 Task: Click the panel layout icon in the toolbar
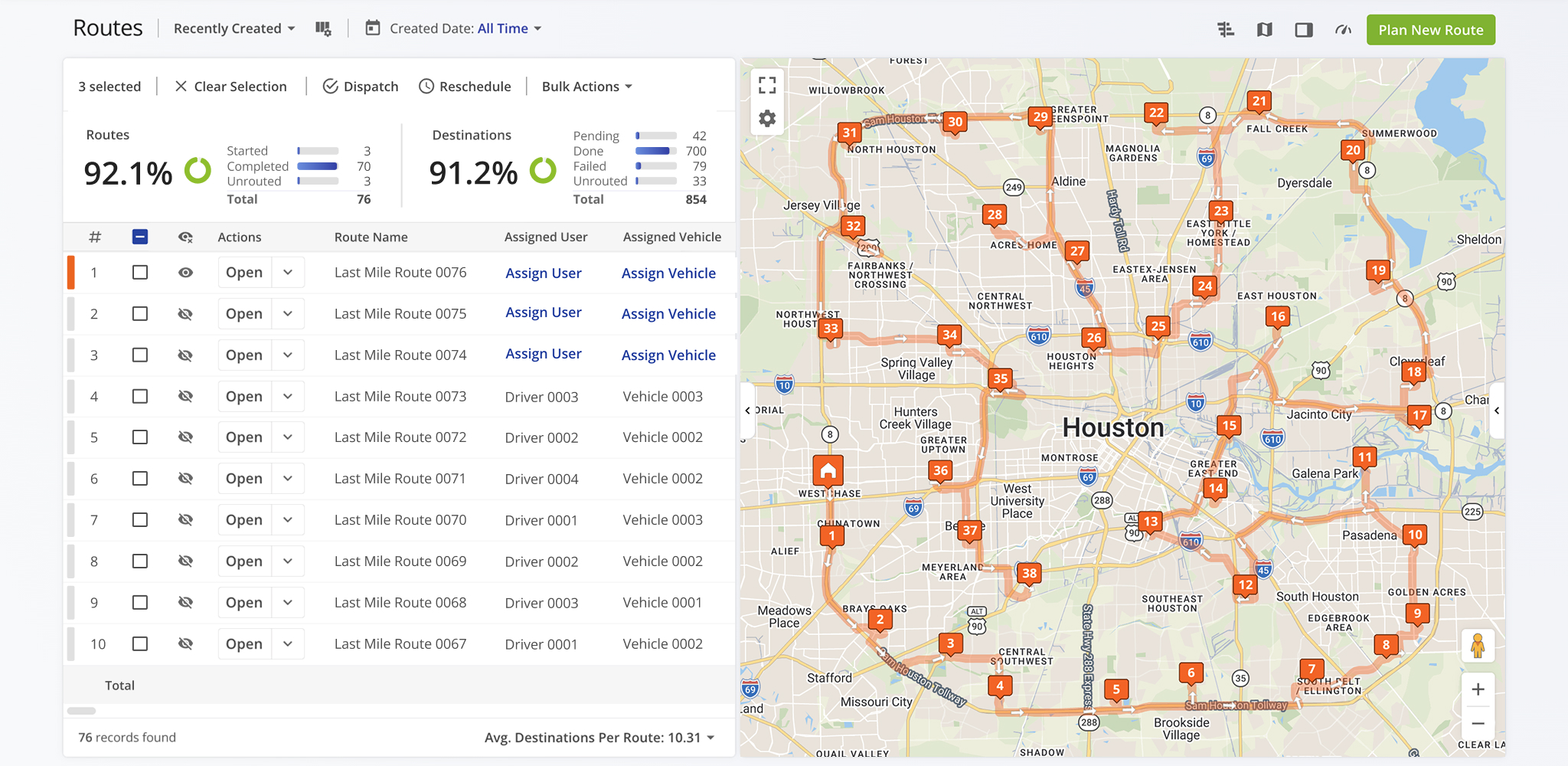(1304, 29)
